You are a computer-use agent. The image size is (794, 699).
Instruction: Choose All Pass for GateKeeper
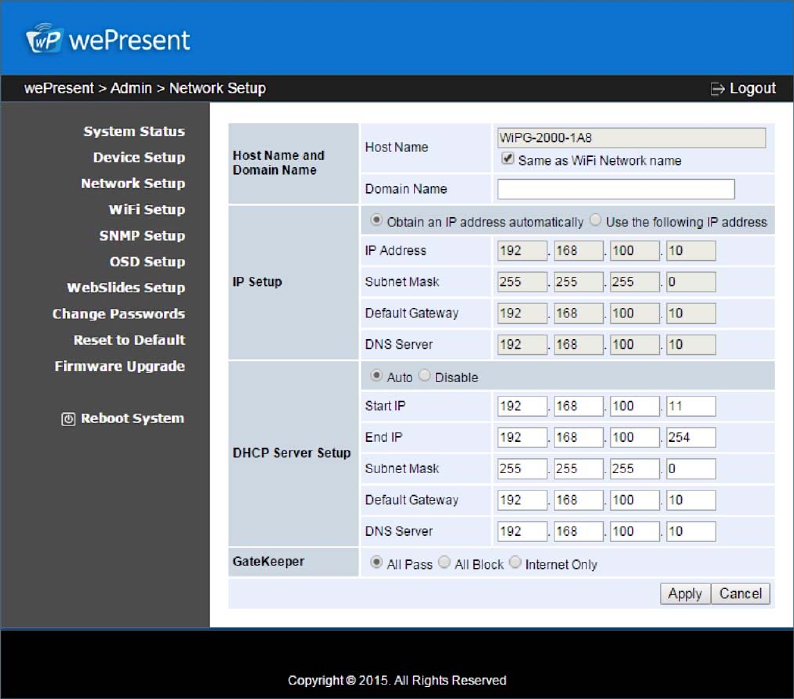376,562
